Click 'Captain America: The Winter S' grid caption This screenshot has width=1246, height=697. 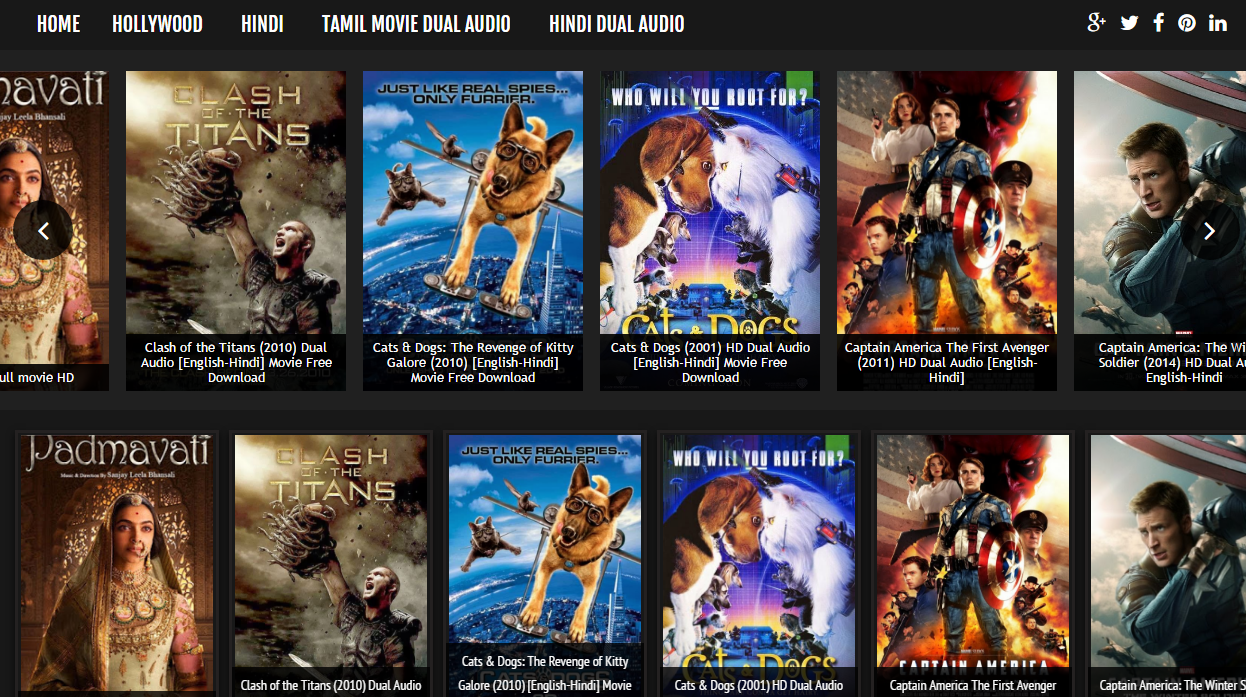pos(1172,685)
